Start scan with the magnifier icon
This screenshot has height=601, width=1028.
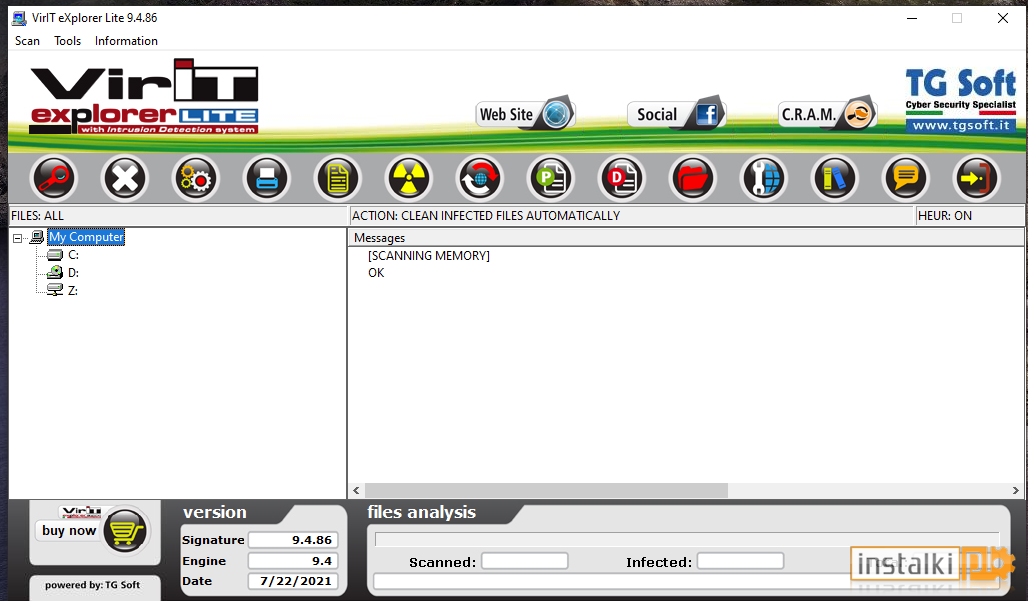pos(54,178)
